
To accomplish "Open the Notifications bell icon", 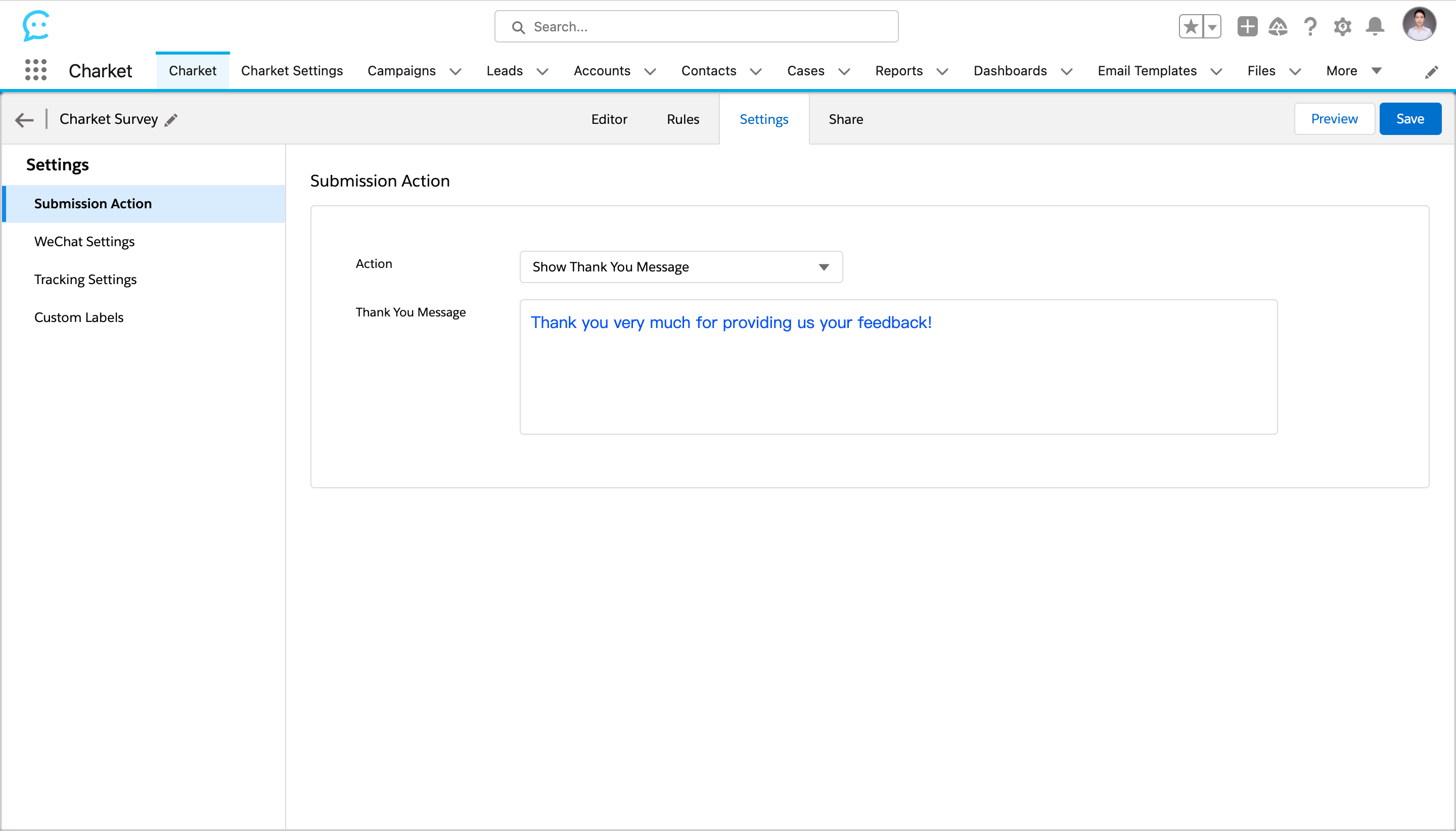I will tap(1375, 26).
